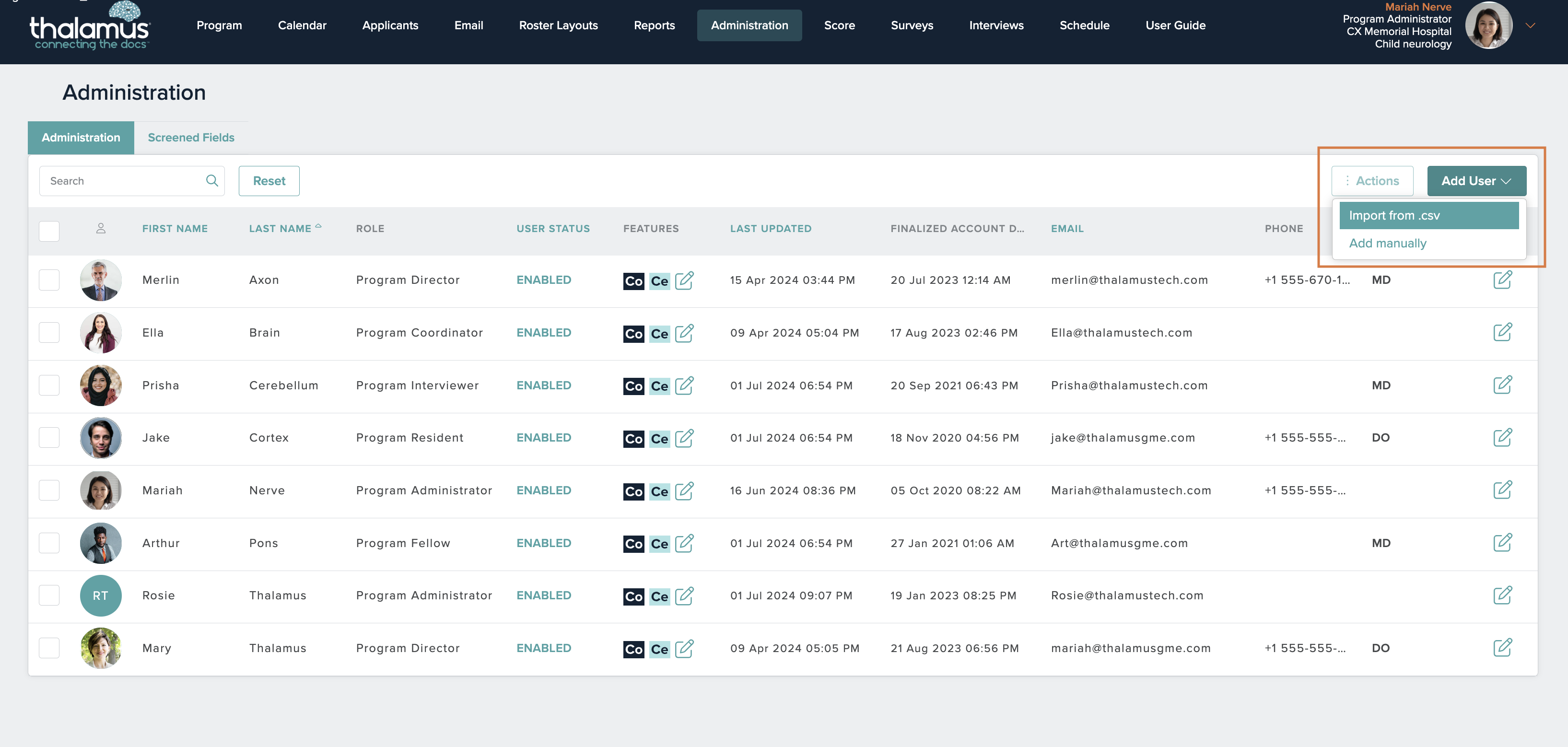Edit features icon for Jake Cortex
The width and height of the screenshot is (1568, 747).
coord(684,438)
